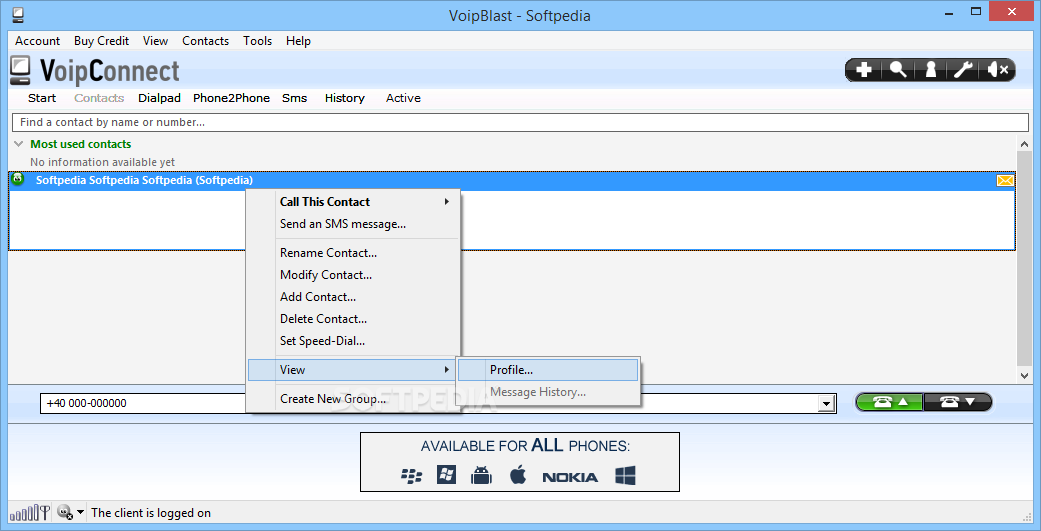Click the envelope icon on Softpedia contact
1041x531 pixels.
pyautogui.click(x=1005, y=181)
